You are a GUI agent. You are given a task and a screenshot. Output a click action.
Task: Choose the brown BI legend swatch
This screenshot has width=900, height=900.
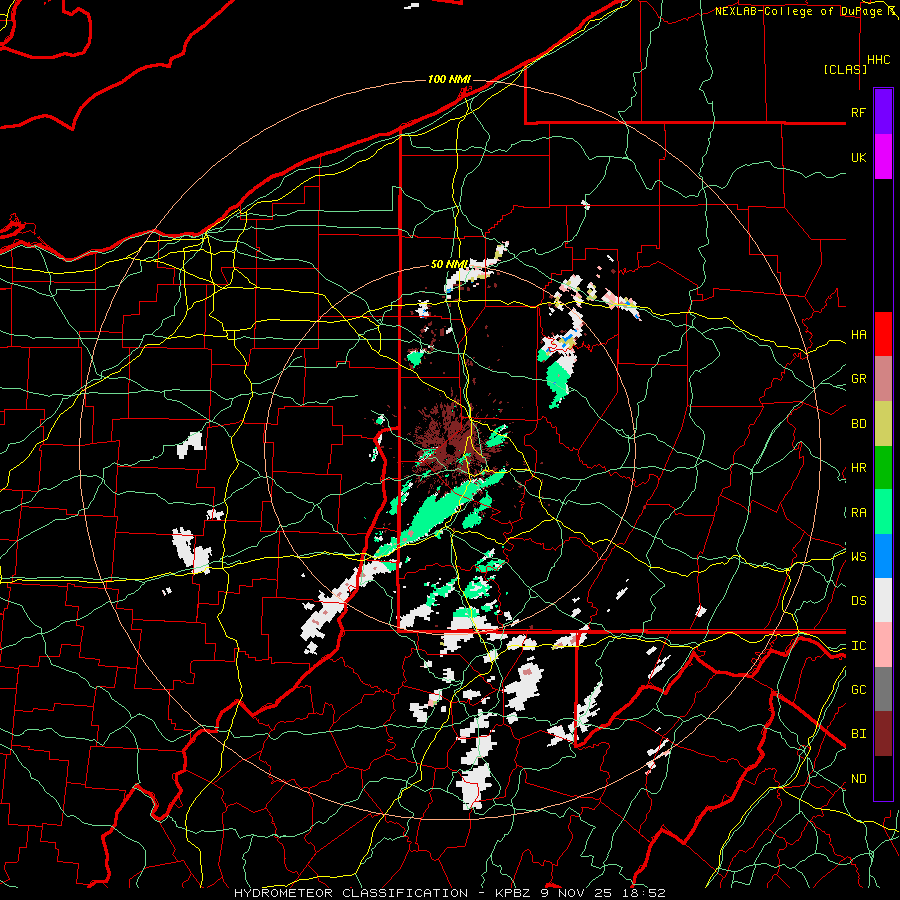883,734
